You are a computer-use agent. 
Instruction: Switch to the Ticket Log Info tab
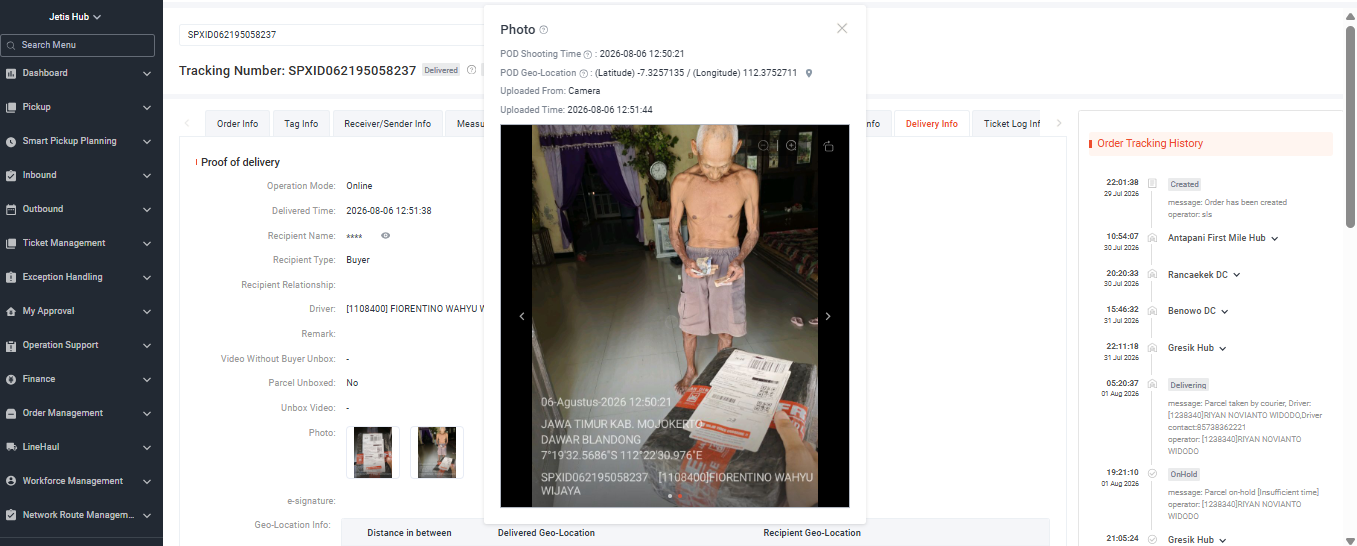(1012, 124)
